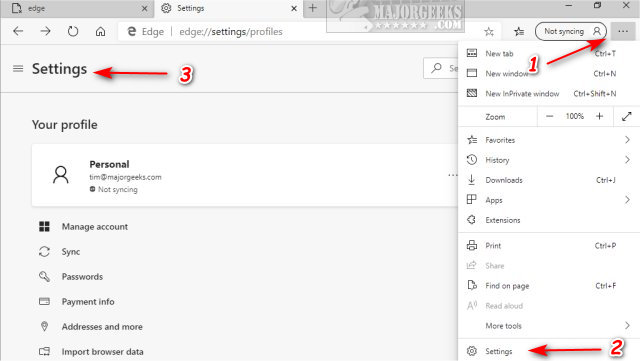640x361 pixels.
Task: Open the three-dot Settings and more menu
Action: tap(623, 31)
